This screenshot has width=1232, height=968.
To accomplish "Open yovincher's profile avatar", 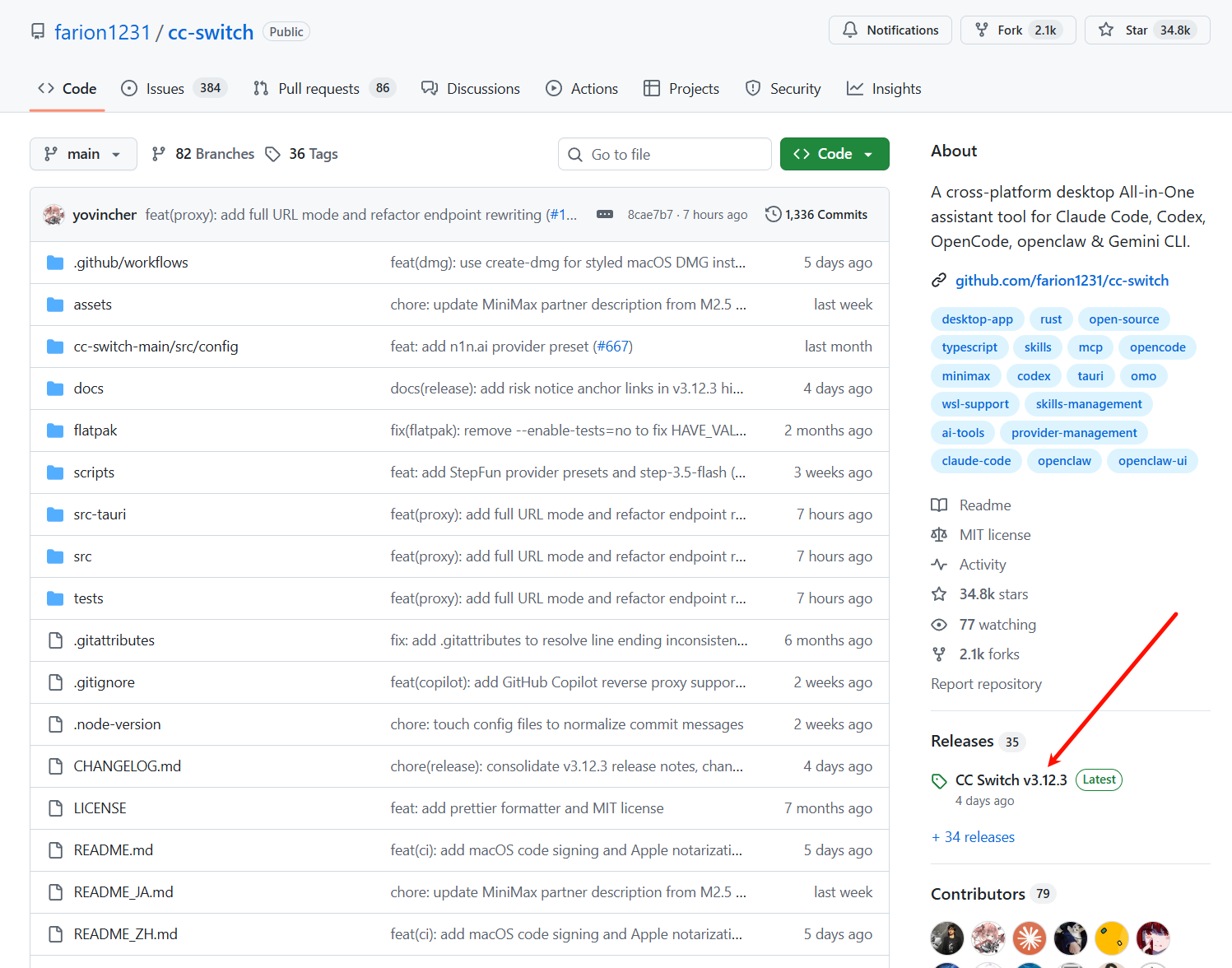I will click(54, 215).
